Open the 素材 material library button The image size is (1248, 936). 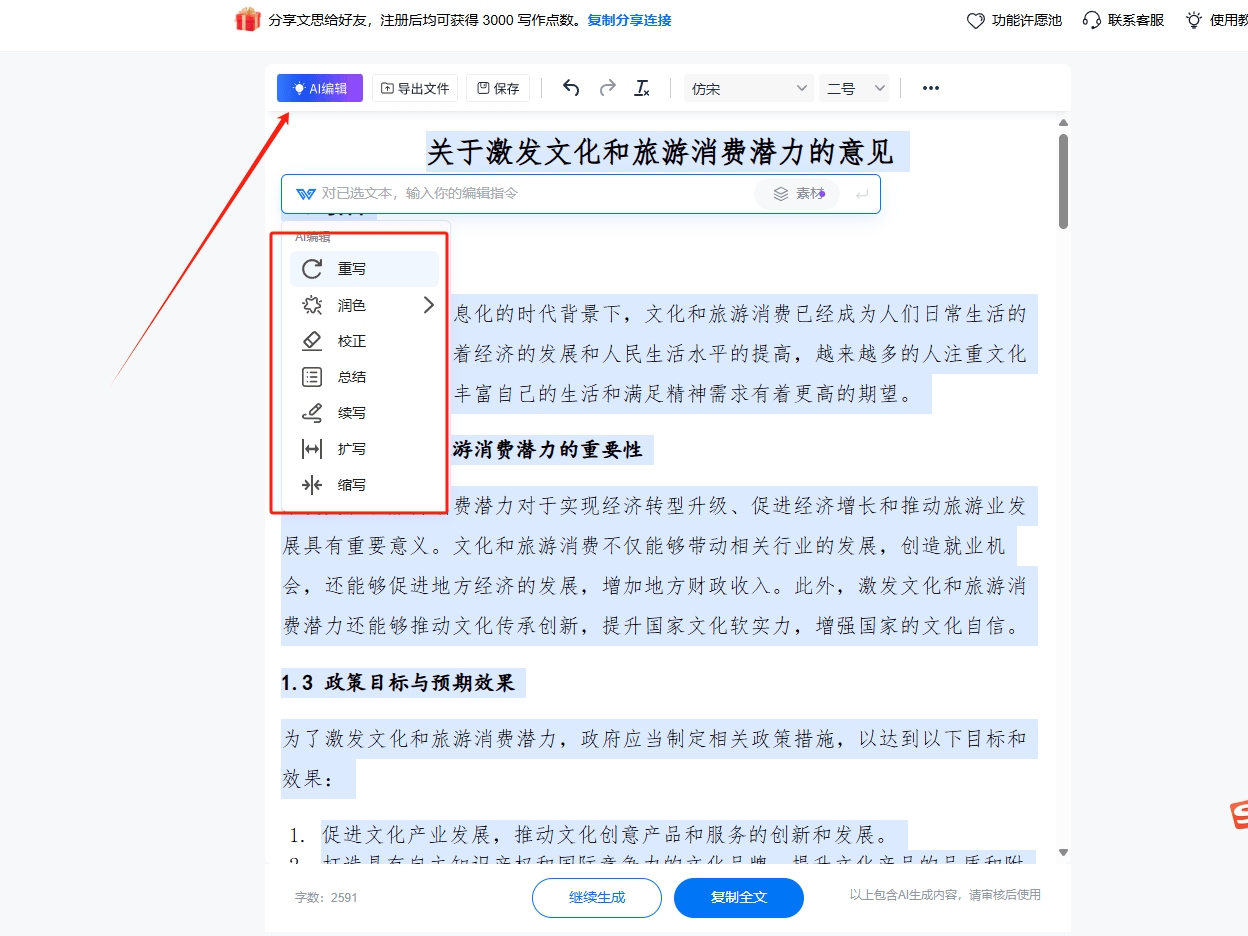(797, 193)
